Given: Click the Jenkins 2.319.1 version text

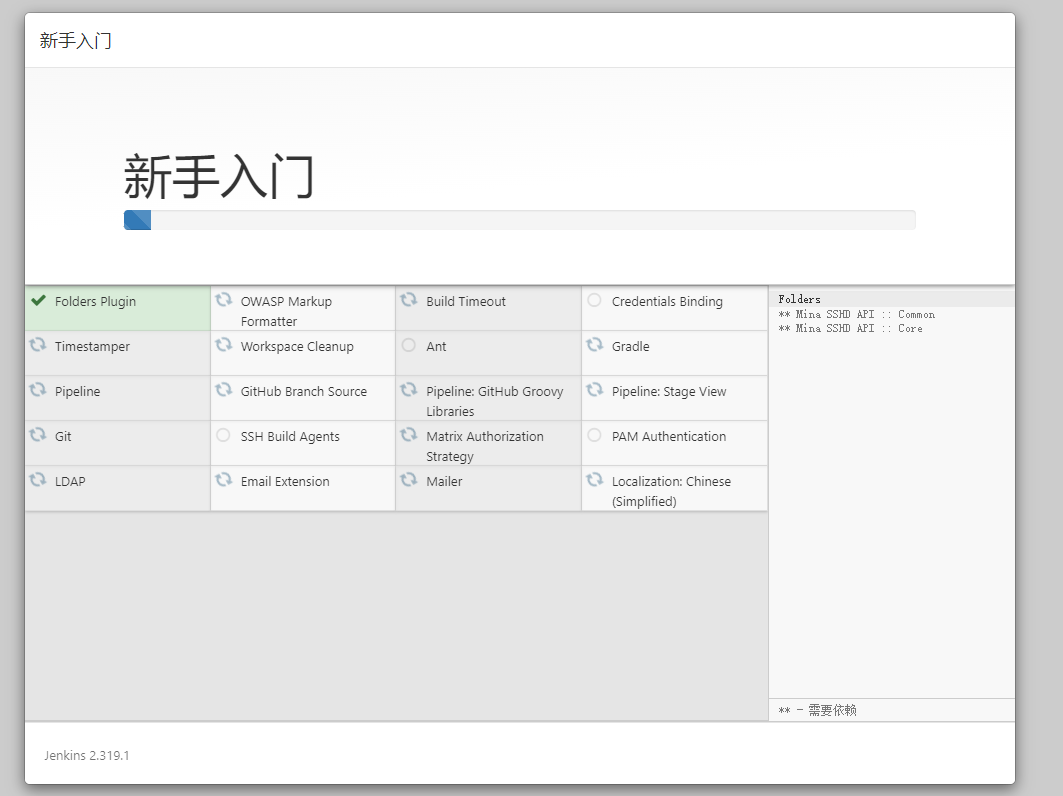Looking at the screenshot, I should (87, 755).
